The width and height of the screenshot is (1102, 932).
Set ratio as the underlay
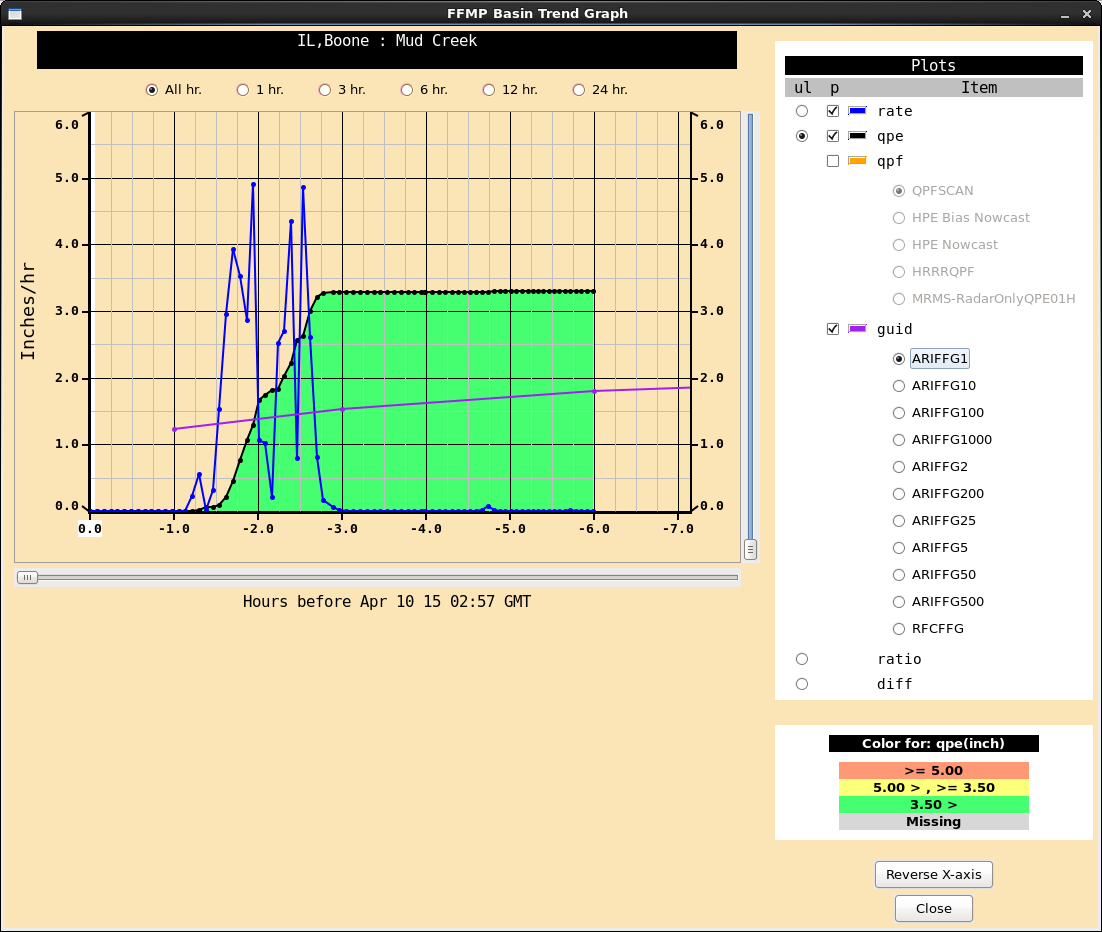(x=802, y=659)
